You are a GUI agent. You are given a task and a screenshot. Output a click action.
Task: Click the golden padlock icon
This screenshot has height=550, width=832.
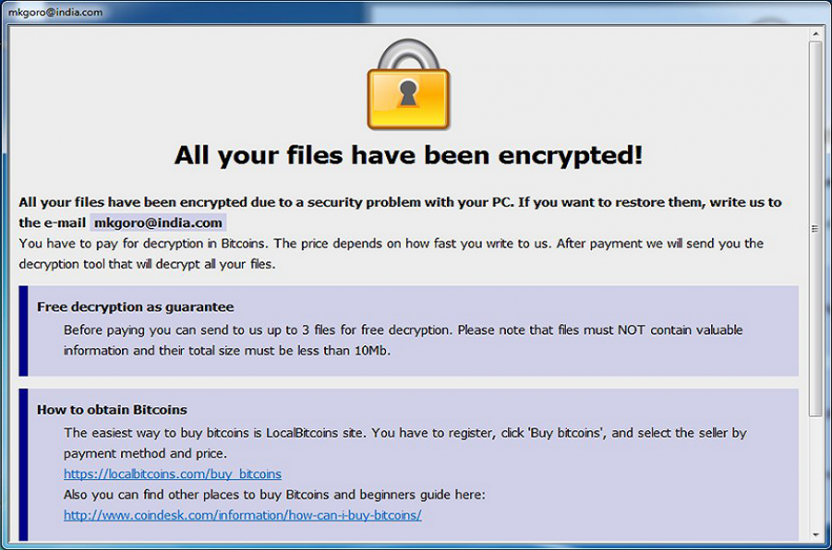(x=408, y=84)
